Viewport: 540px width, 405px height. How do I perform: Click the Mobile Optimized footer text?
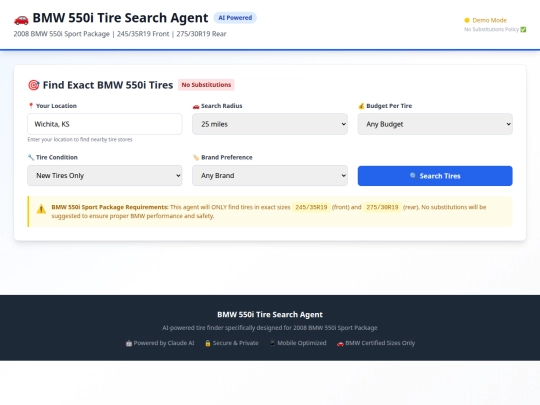(x=302, y=343)
